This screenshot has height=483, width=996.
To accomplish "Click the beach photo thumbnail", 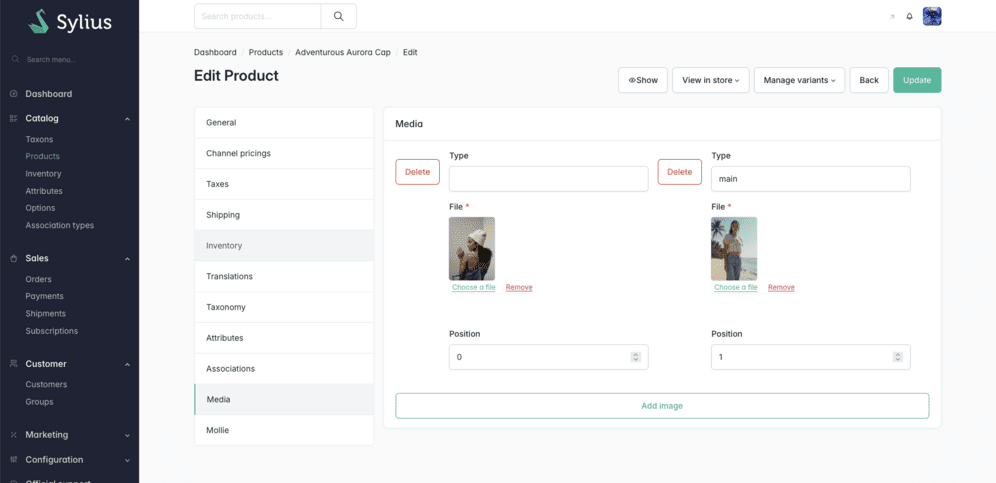I will [734, 249].
